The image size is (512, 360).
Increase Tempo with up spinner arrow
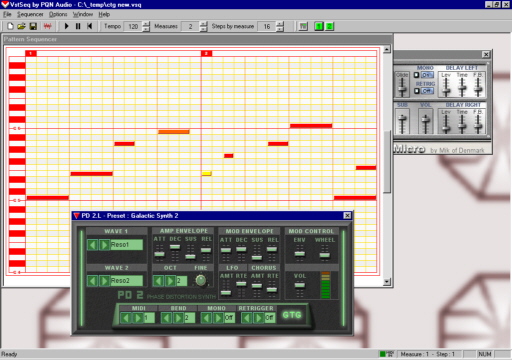coord(146,24)
